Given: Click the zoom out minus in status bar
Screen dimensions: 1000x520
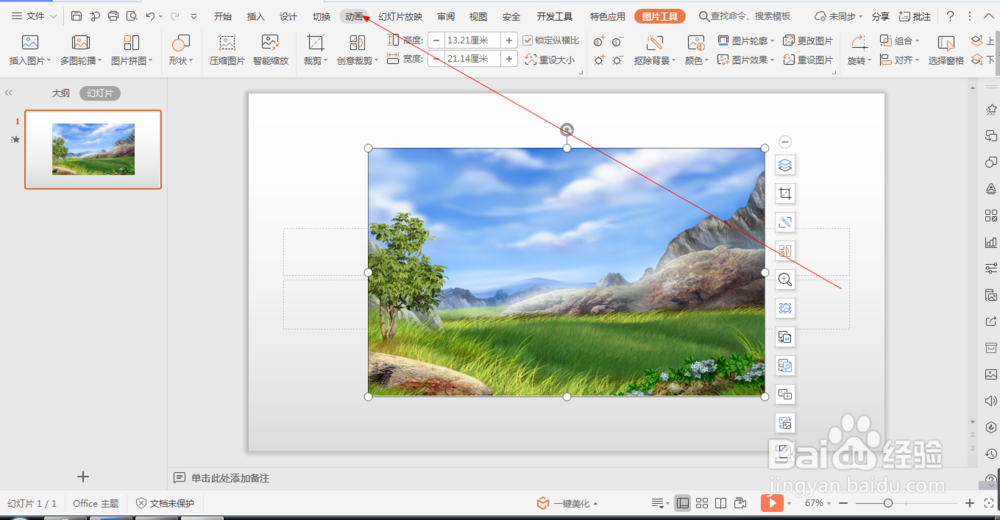Looking at the screenshot, I should click(x=843, y=503).
